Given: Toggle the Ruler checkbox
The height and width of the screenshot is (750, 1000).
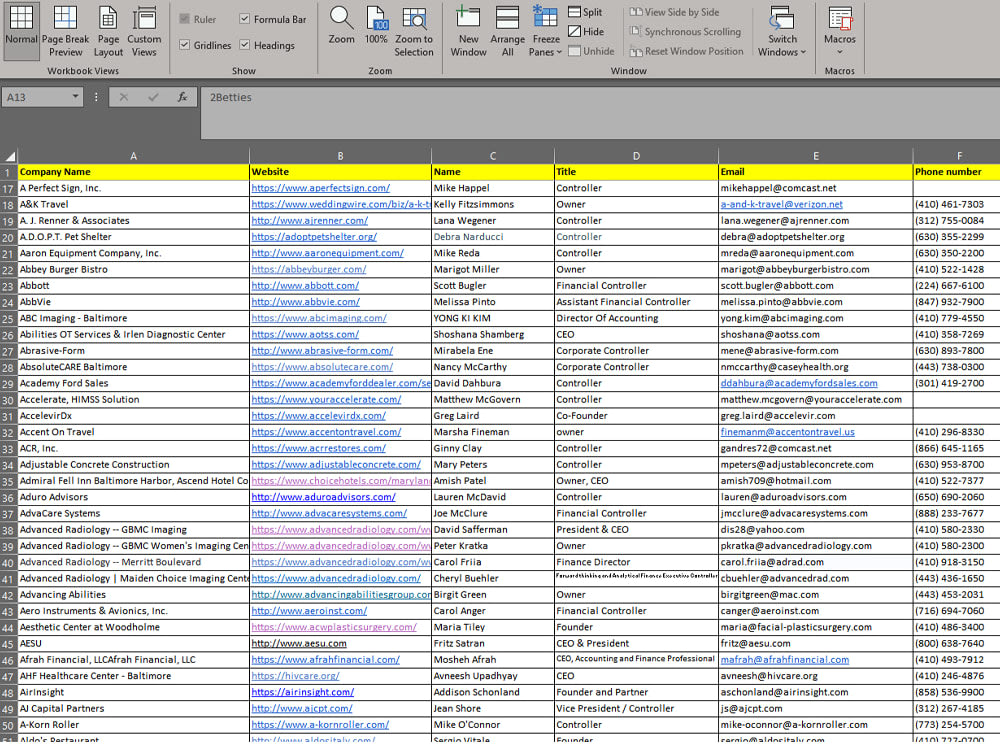Looking at the screenshot, I should point(185,19).
